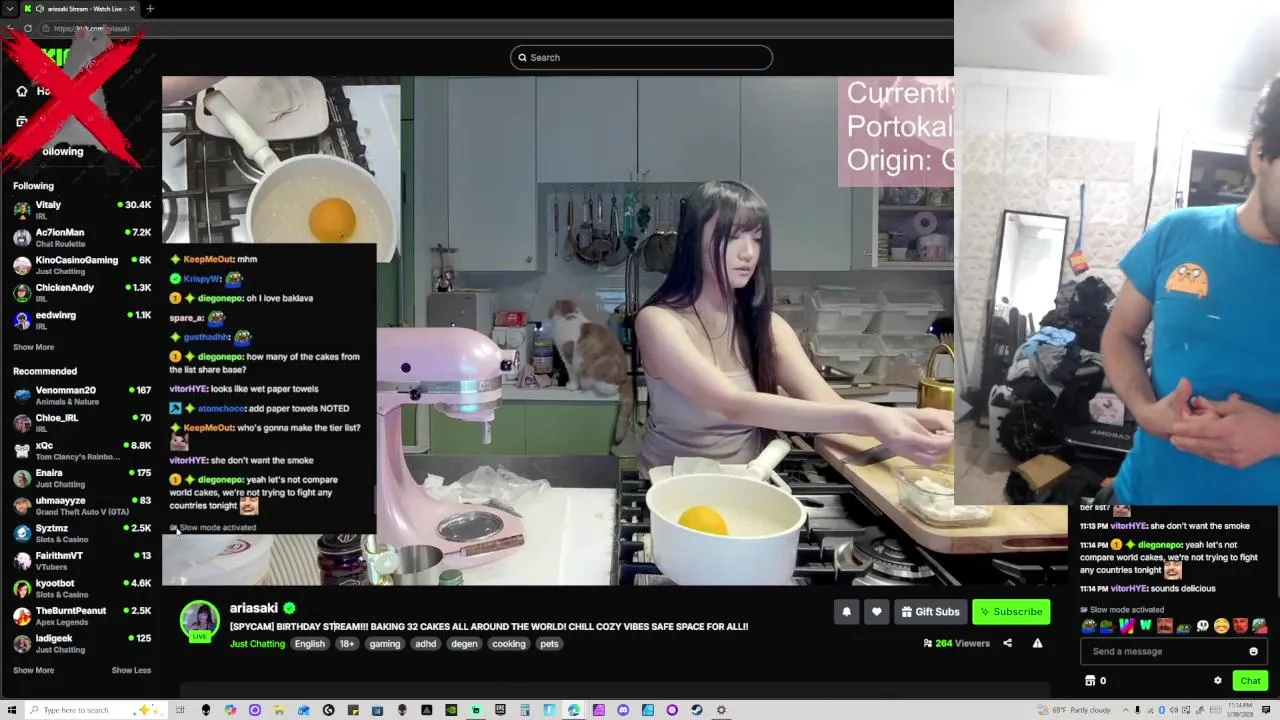
Task: Open ChickenAndy's channel
Action: [82, 293]
